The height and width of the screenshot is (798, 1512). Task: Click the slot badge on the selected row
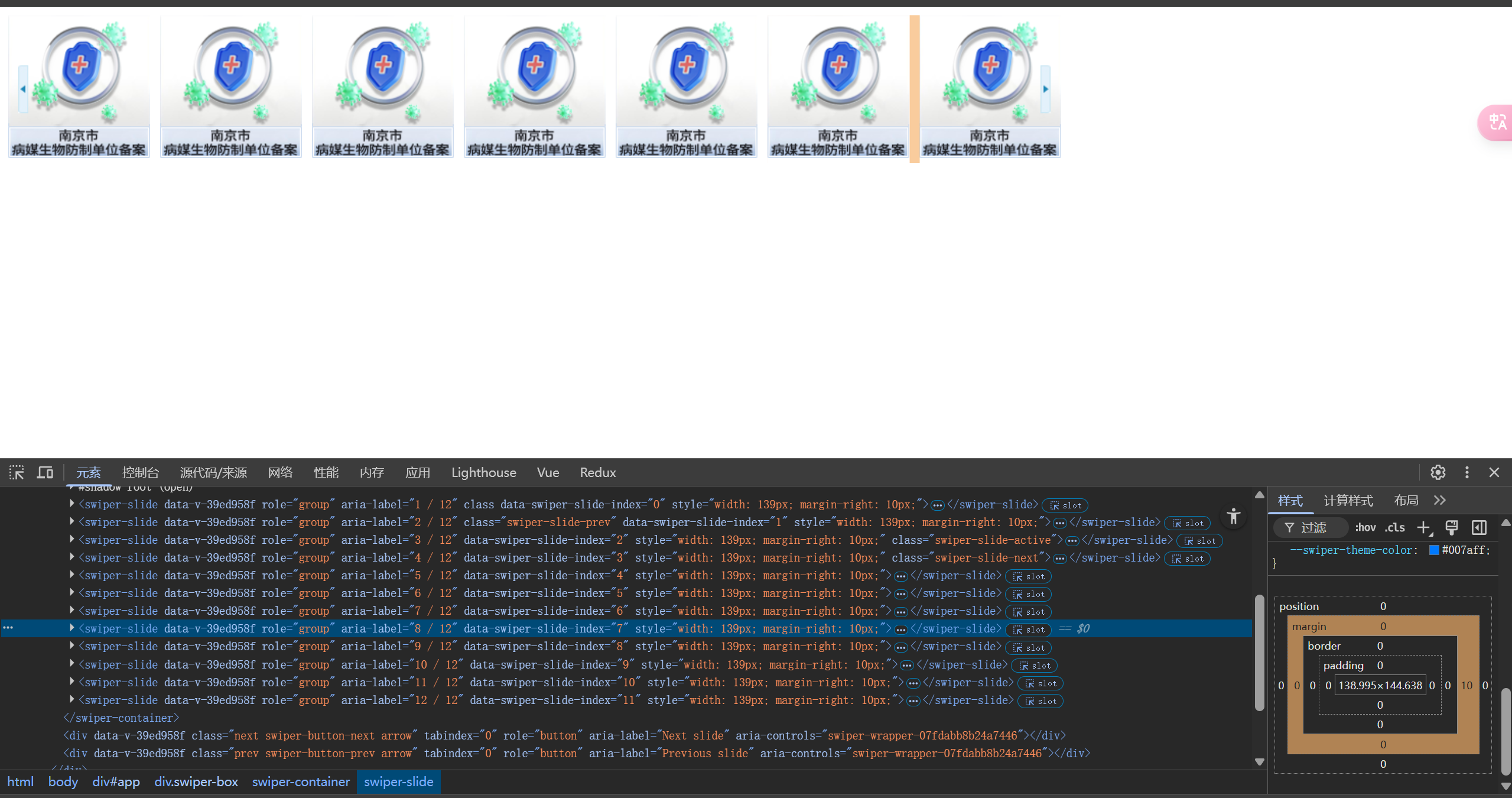[x=1028, y=630]
